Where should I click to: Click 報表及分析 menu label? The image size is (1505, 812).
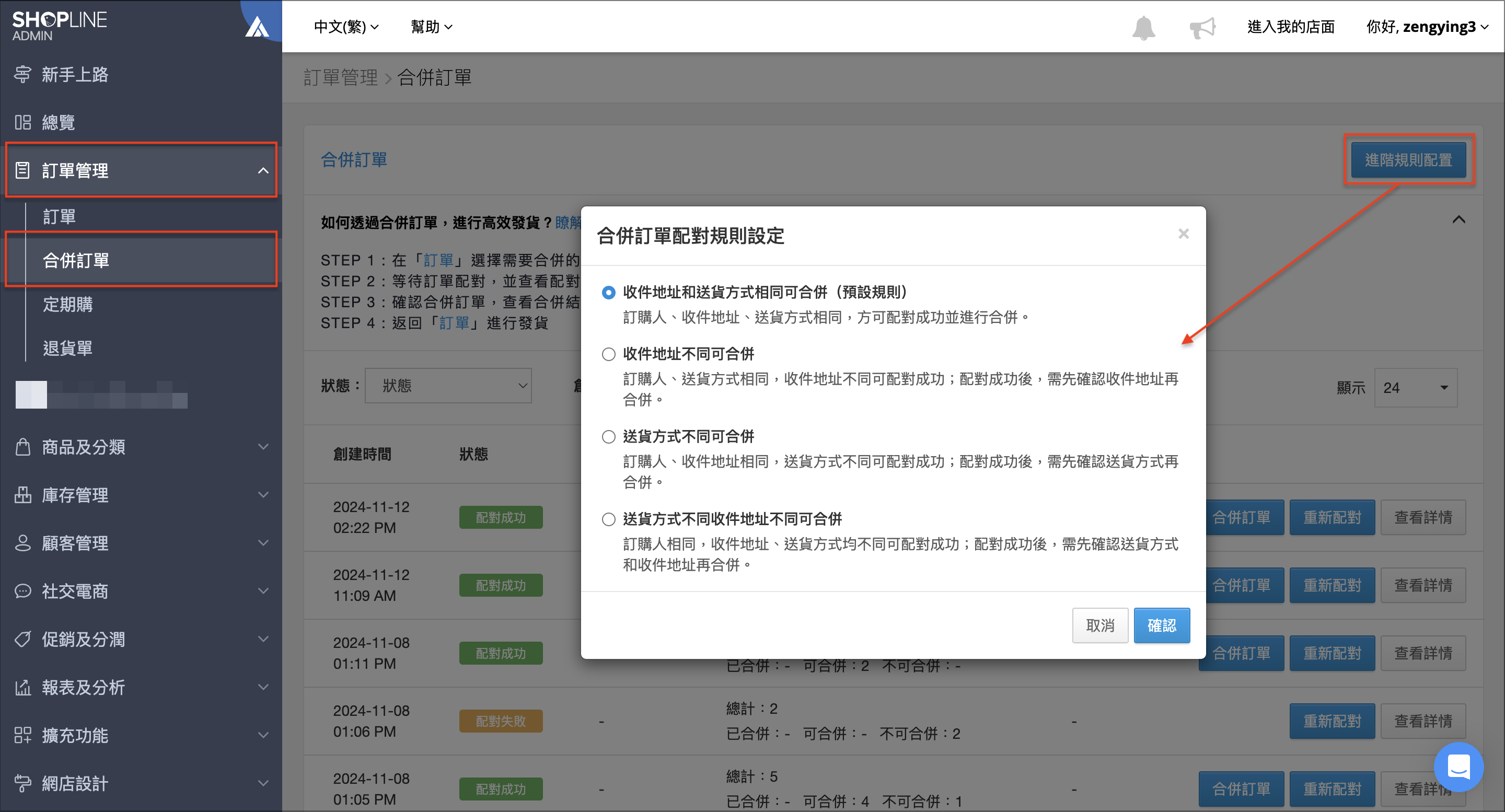[83, 688]
